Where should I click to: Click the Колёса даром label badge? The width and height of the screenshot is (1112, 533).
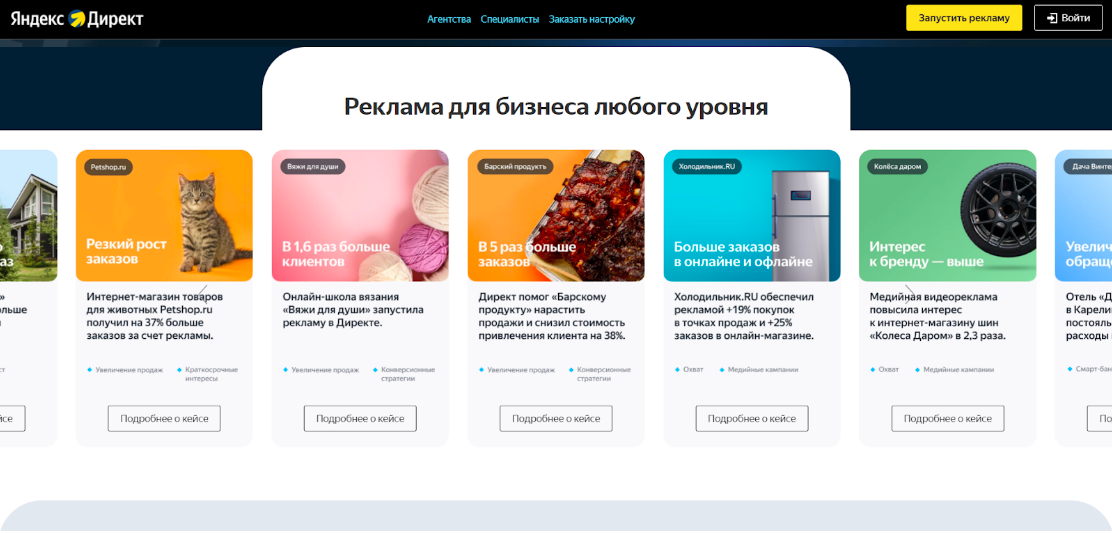897,167
